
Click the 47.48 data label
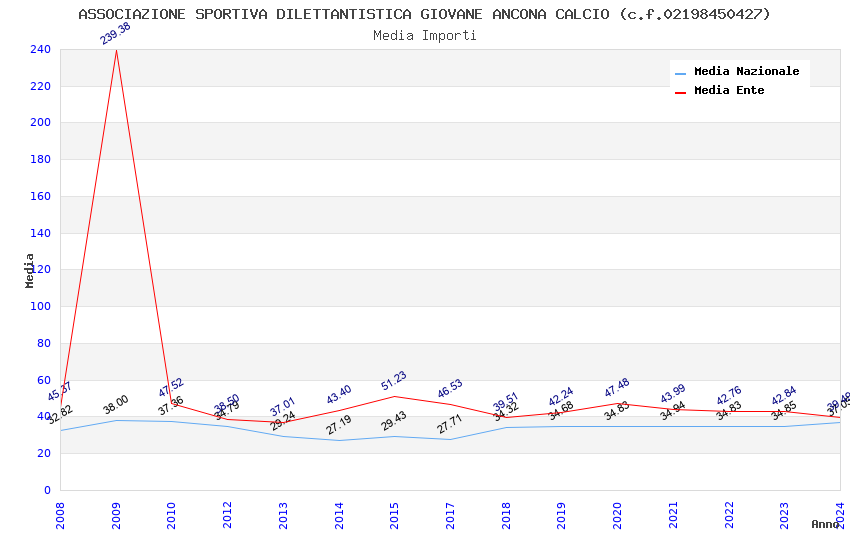[x=616, y=387]
